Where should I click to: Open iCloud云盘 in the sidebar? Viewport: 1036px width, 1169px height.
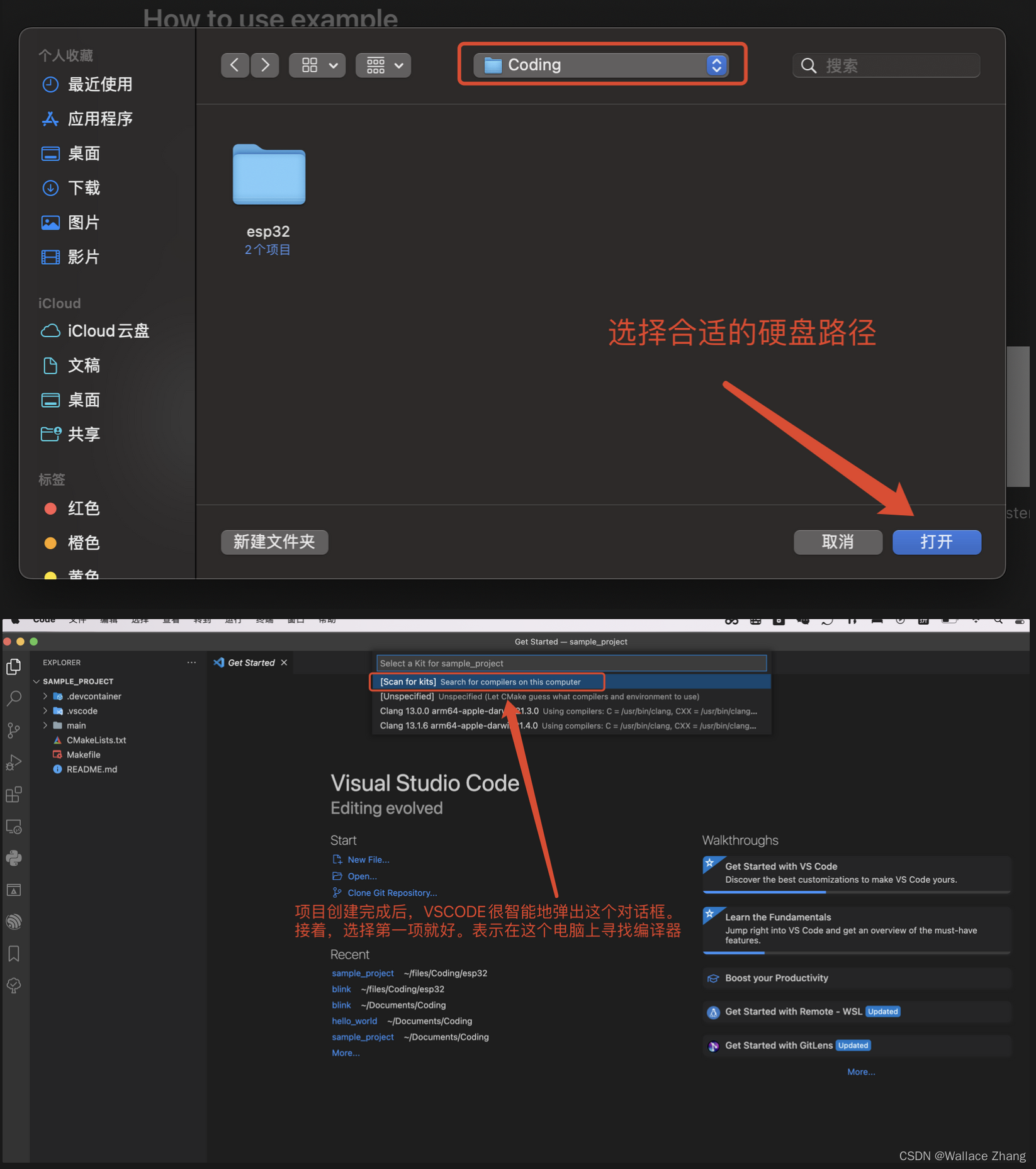pyautogui.click(x=95, y=331)
